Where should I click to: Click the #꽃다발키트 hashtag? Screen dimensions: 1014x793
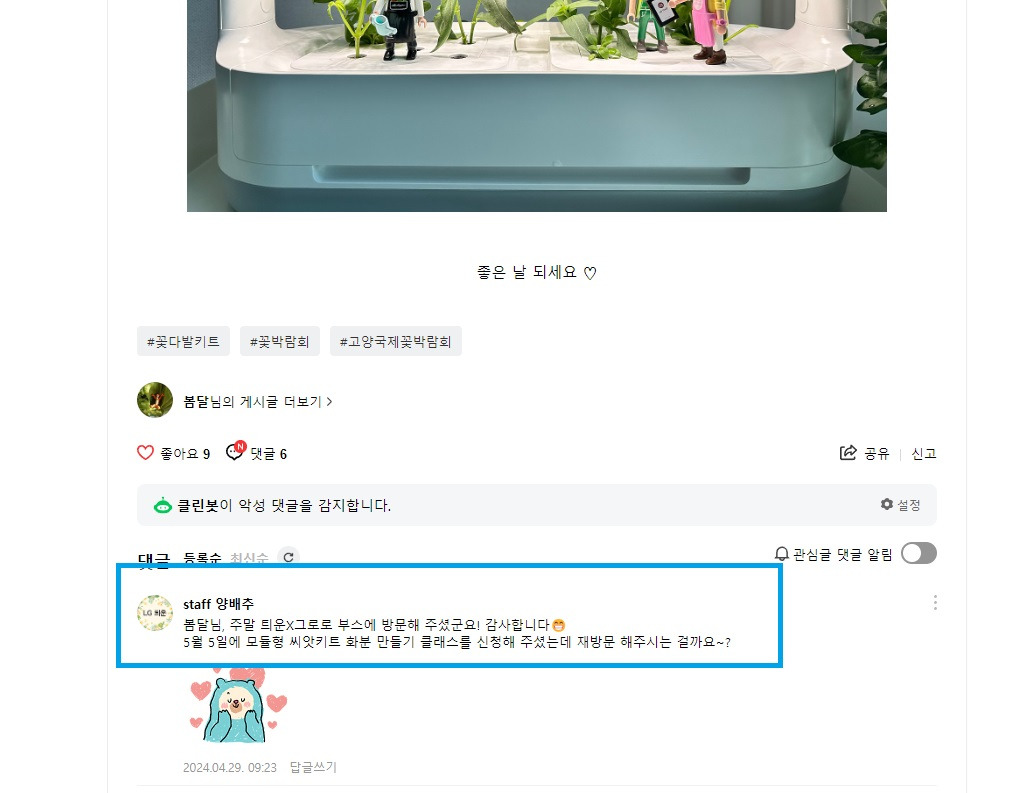183,341
